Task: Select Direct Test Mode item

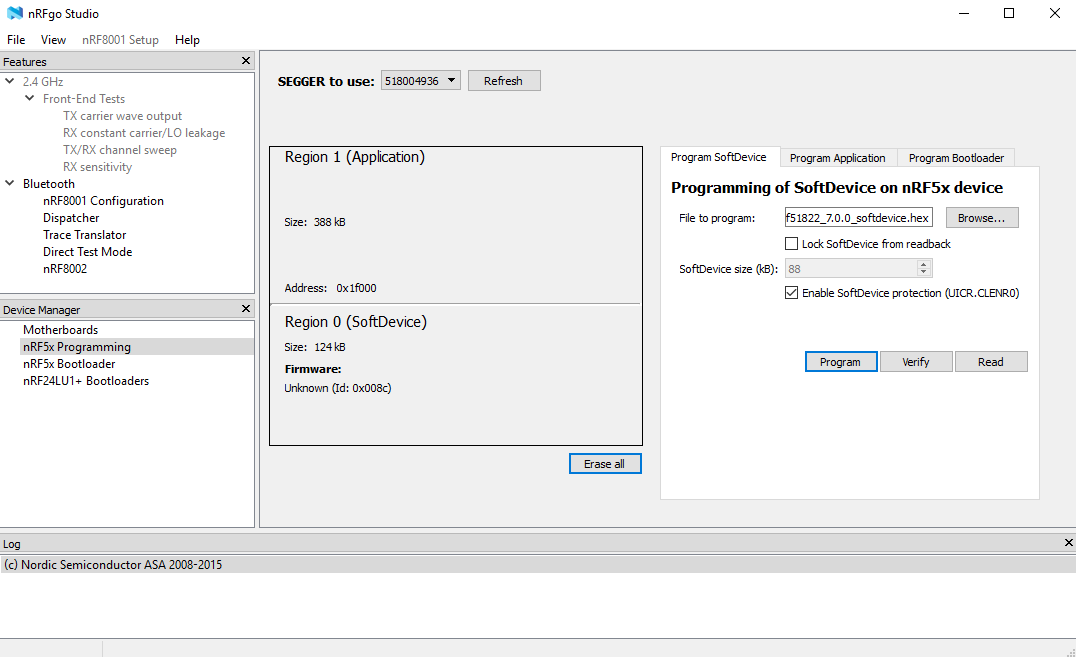Action: pyautogui.click(x=88, y=252)
